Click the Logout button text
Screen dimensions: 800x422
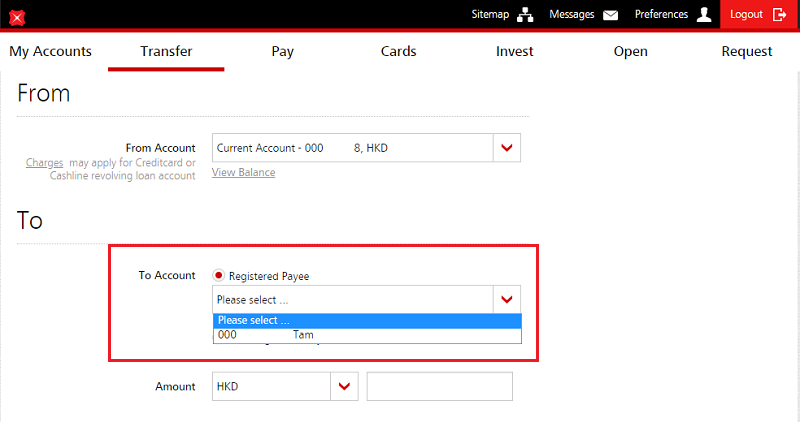(746, 15)
